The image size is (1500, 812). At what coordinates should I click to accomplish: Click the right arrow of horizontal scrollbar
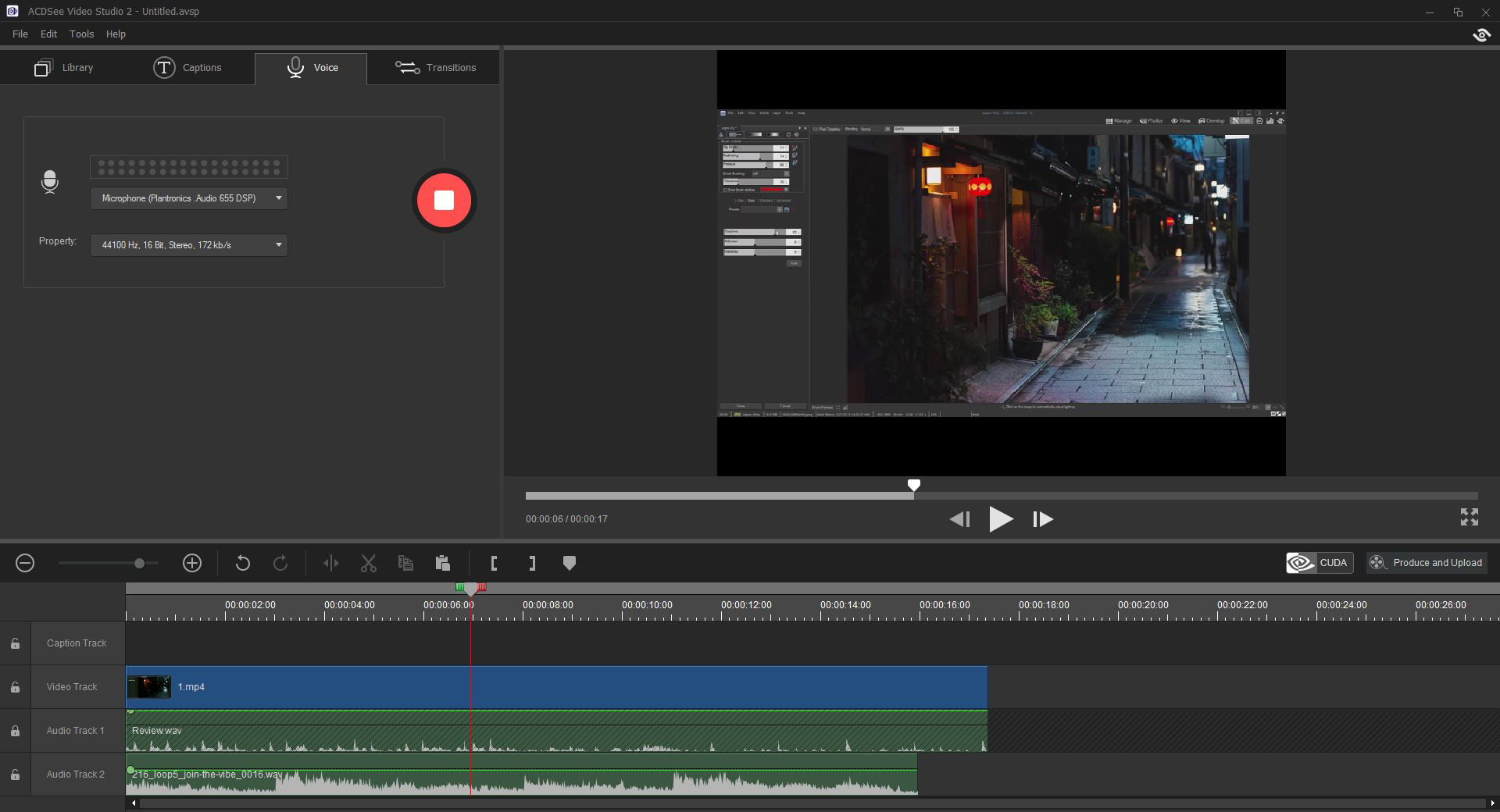pos(1491,803)
